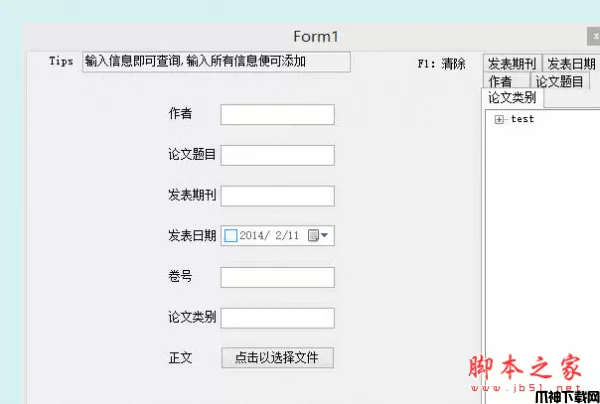Click the Form1 window title bar
The width and height of the screenshot is (600, 404).
tap(300, 37)
